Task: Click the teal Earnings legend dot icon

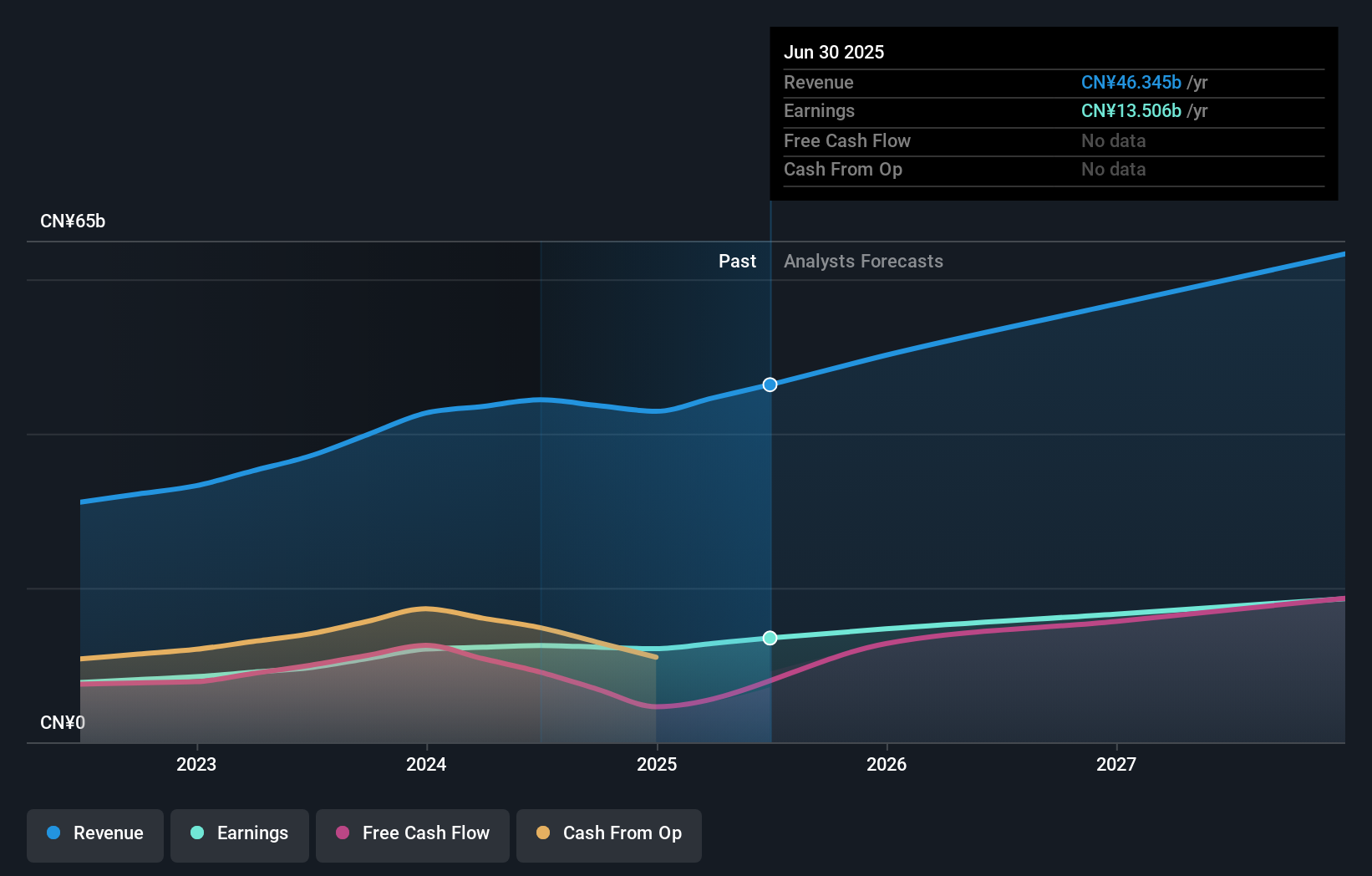Action: 196,833
